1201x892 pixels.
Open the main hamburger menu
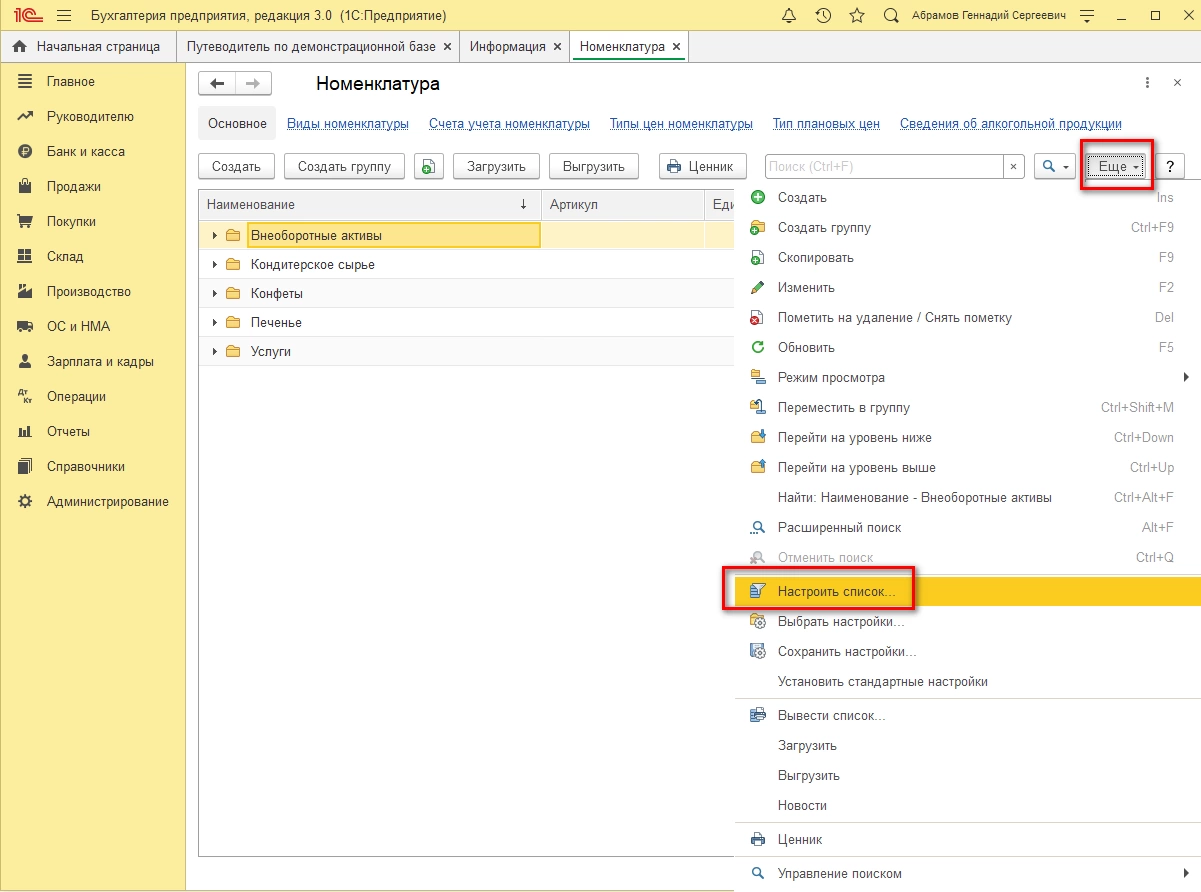64,16
